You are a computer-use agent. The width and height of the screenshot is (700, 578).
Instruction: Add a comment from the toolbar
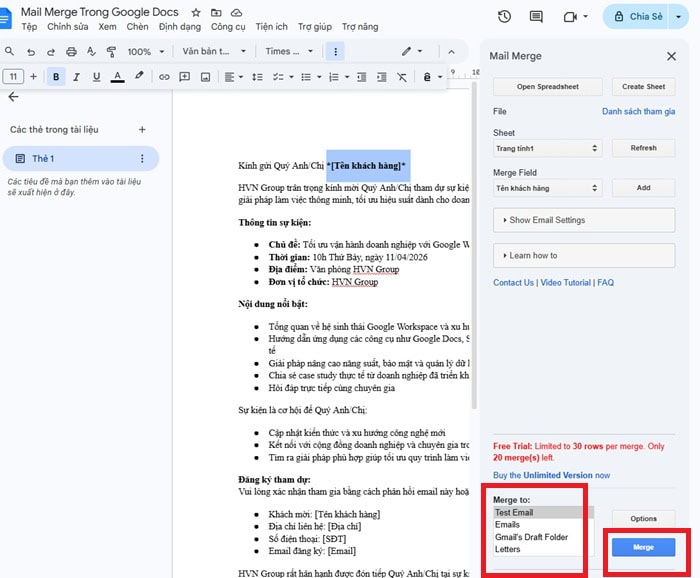[x=184, y=77]
